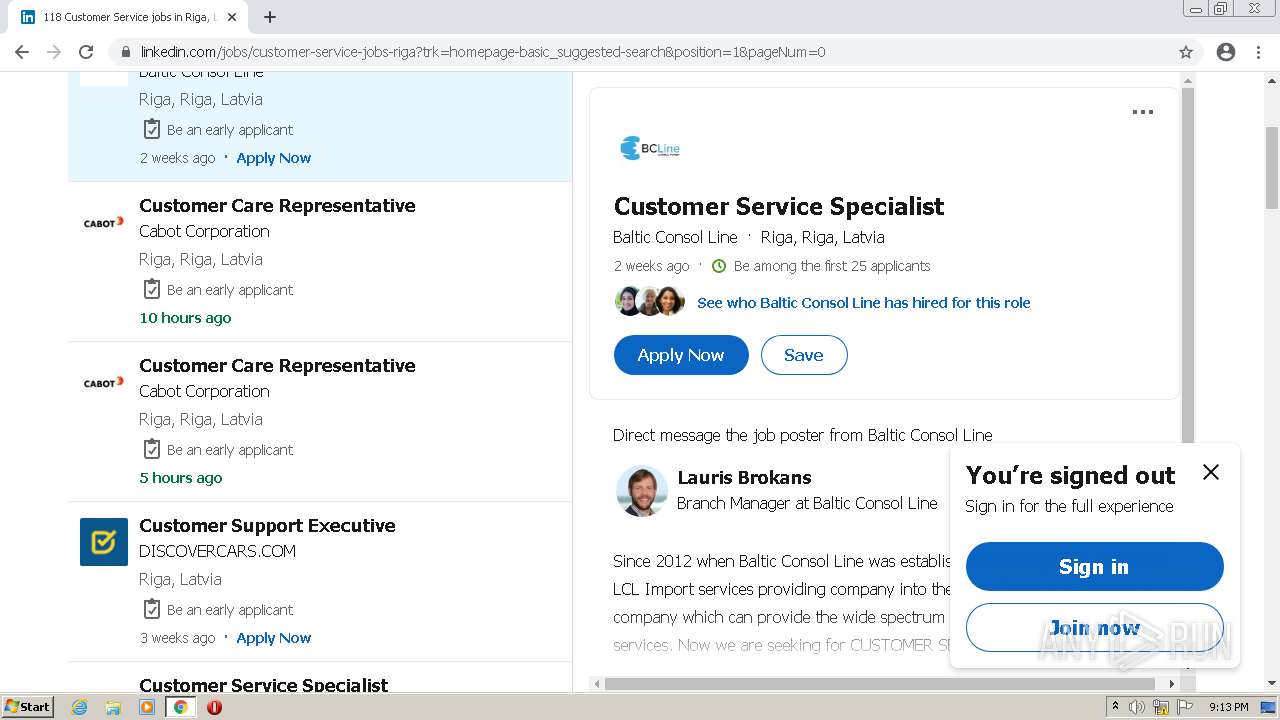Show hidden tray icons arrow
This screenshot has height=720, width=1280.
pyautogui.click(x=1115, y=707)
